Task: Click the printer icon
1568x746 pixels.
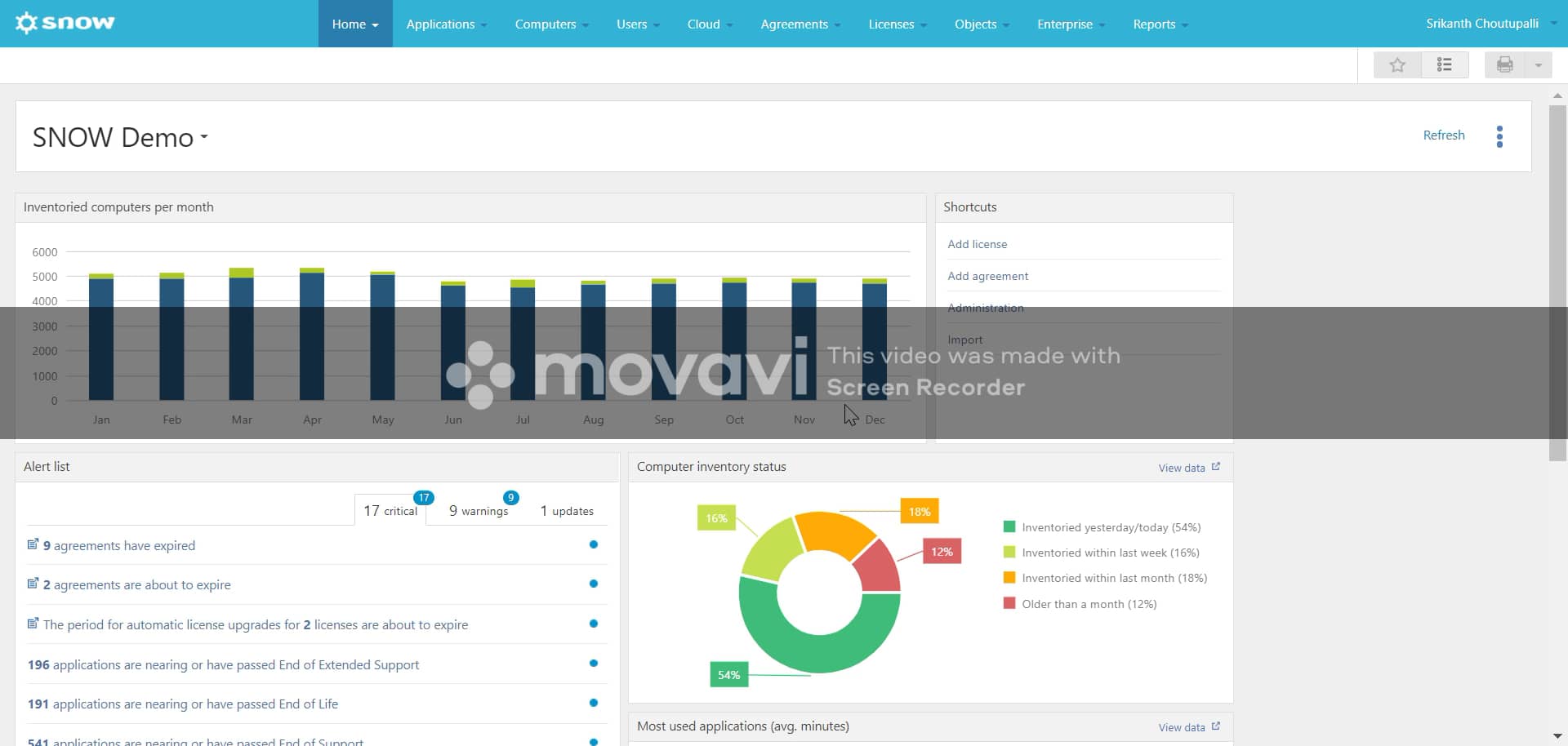Action: point(1506,64)
